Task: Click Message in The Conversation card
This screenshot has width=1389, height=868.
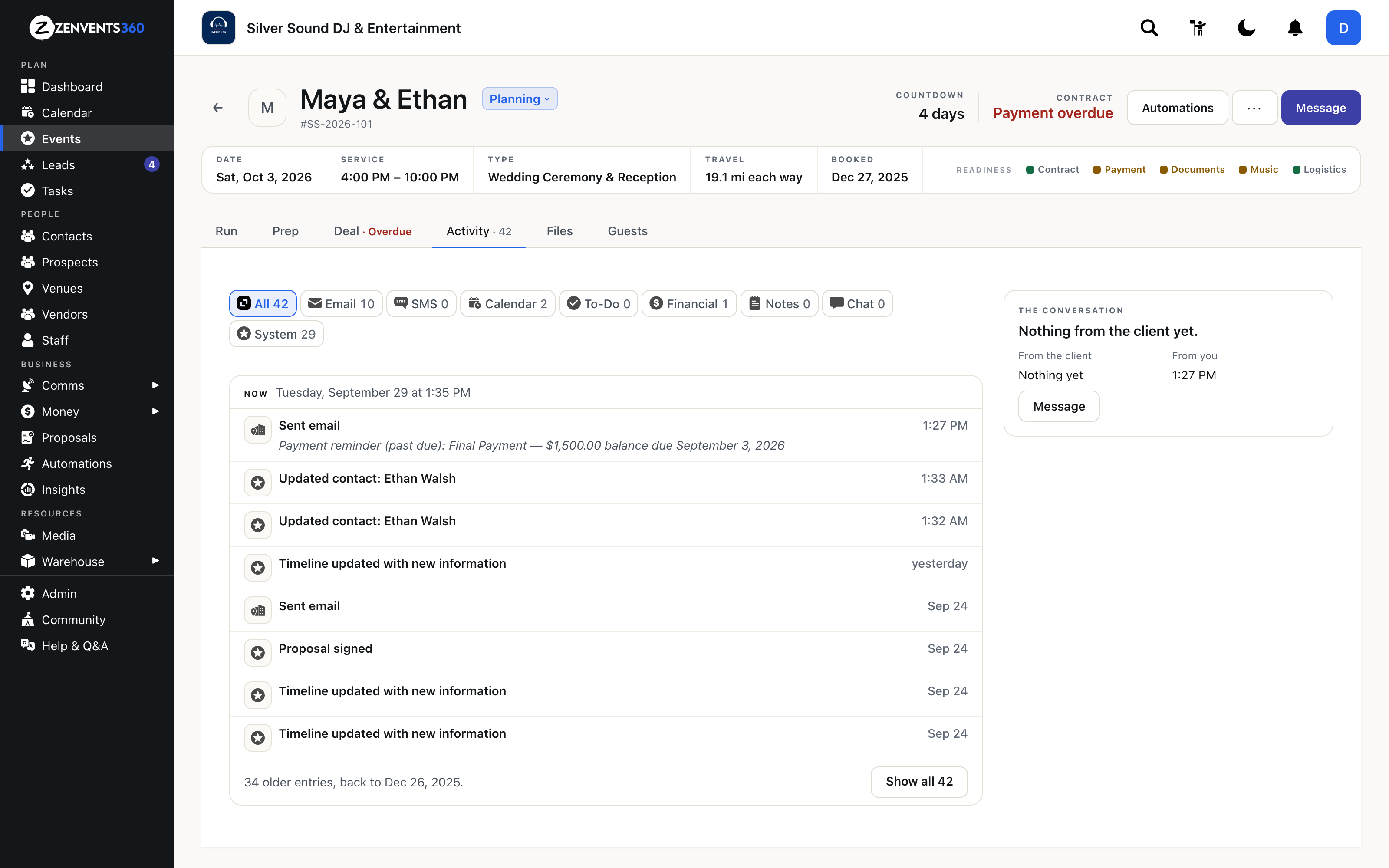Action: pos(1059,407)
